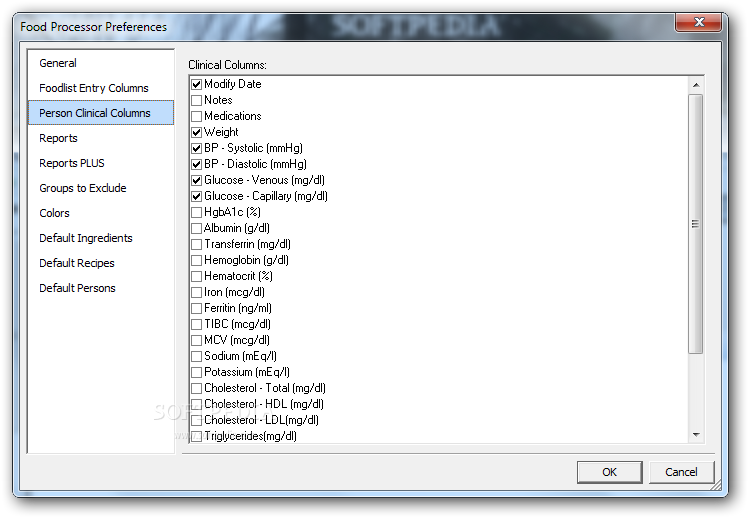The width and height of the screenshot is (749, 518).
Task: Select Groups to Exclude category
Action: tap(101, 188)
